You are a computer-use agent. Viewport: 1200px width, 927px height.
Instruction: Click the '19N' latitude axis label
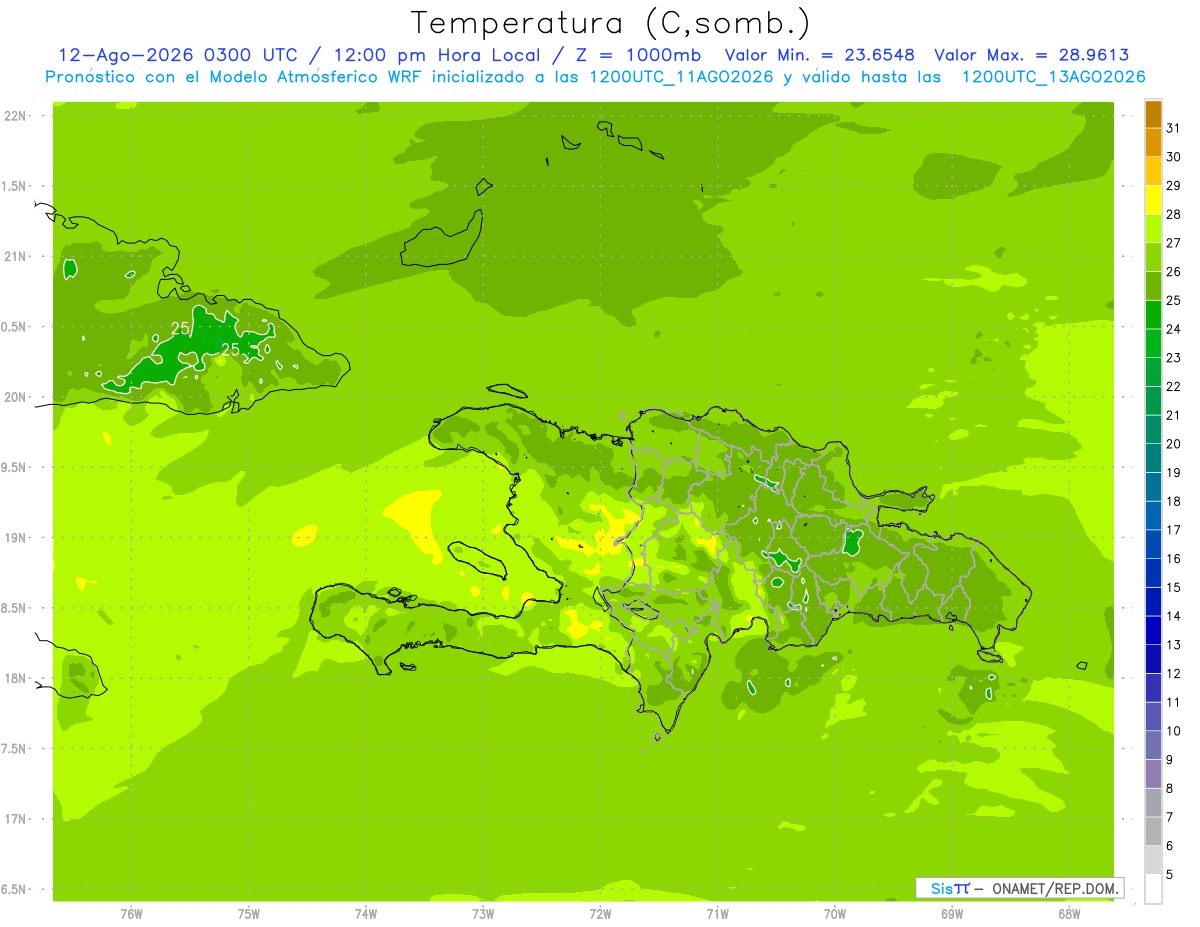tap(15, 538)
